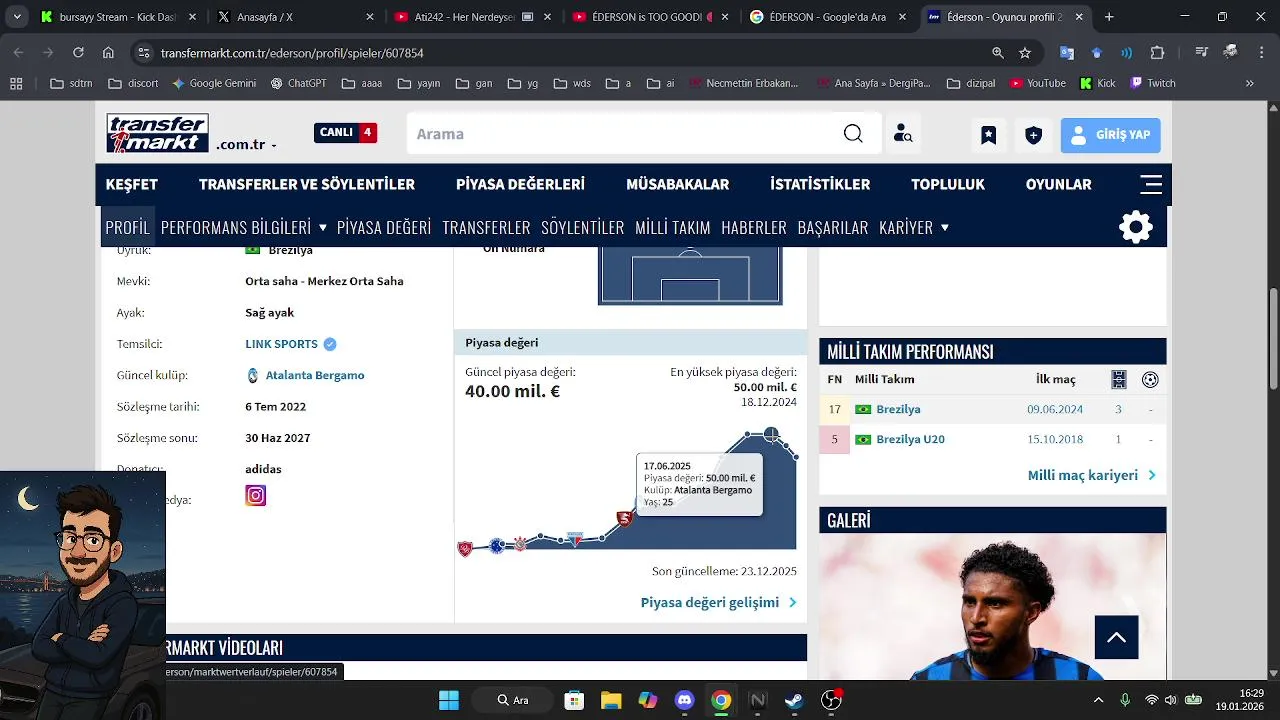Open the Instagram icon

pos(256,496)
